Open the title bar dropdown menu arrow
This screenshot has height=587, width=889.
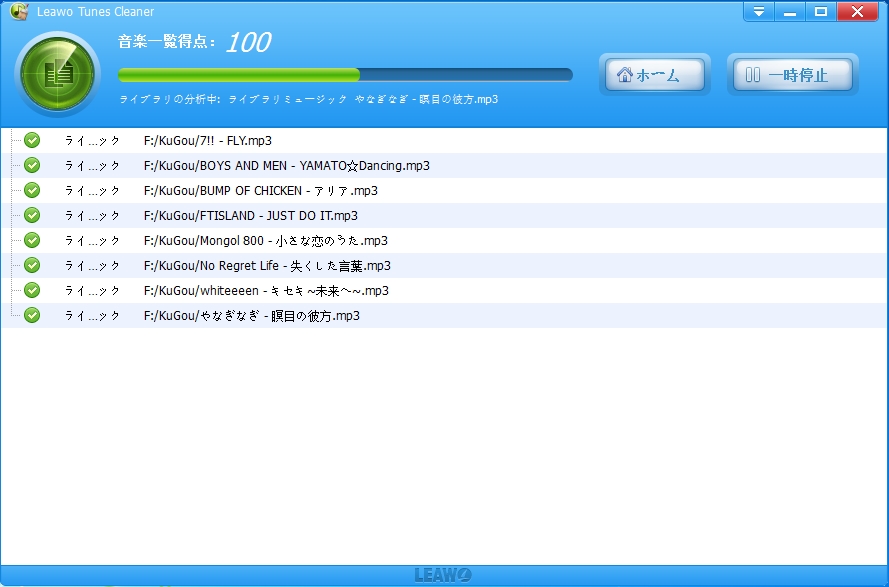759,11
